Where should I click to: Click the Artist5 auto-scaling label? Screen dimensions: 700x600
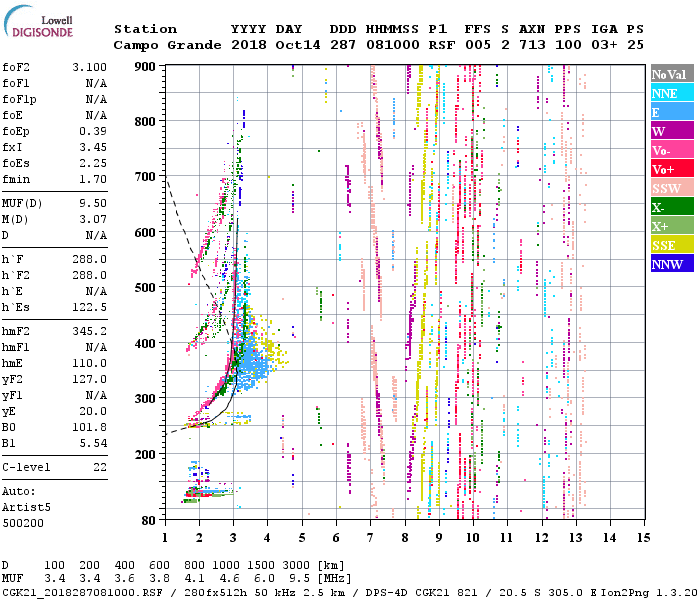coord(26,508)
